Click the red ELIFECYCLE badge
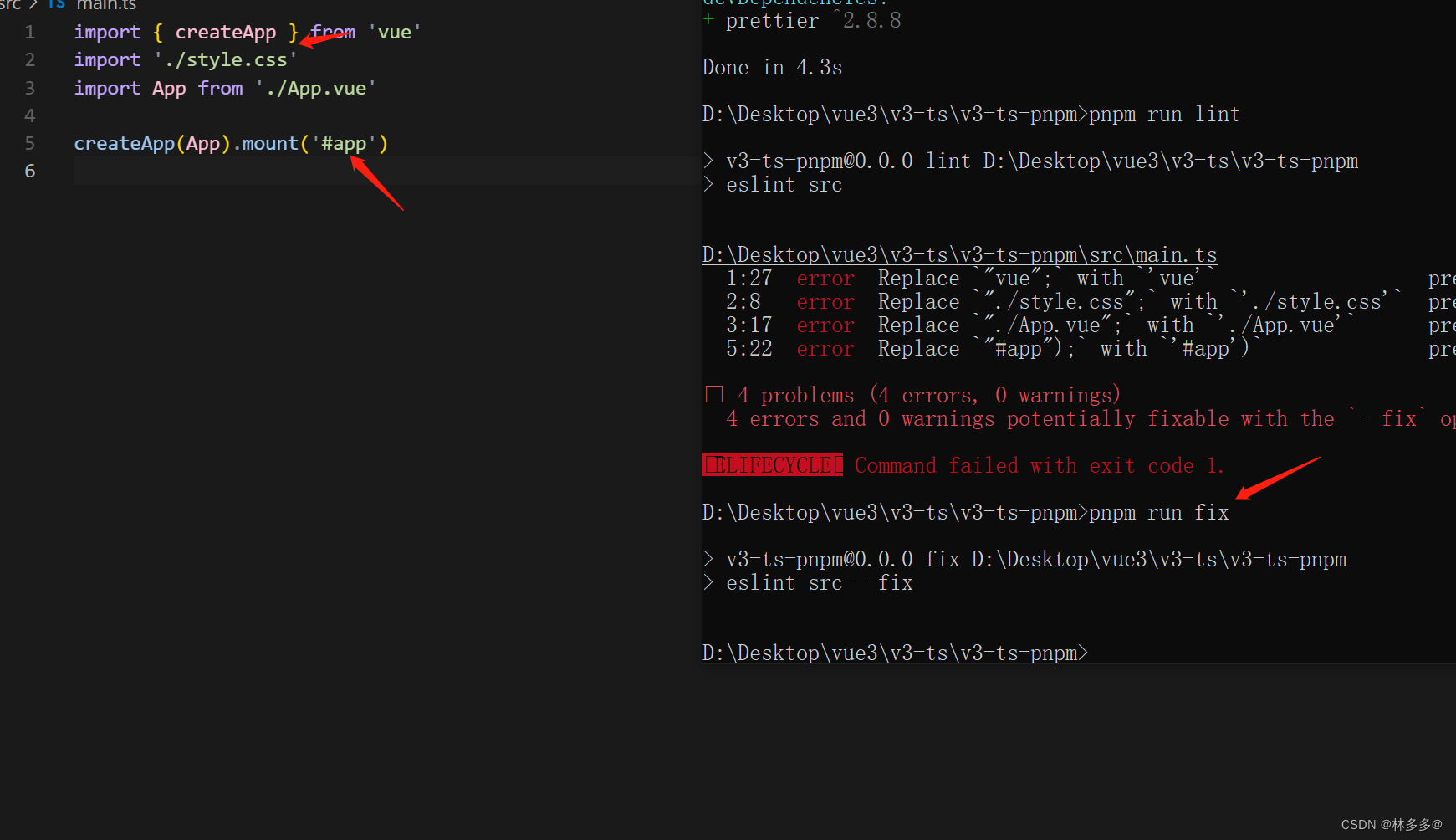This screenshot has height=840, width=1456. tap(773, 465)
